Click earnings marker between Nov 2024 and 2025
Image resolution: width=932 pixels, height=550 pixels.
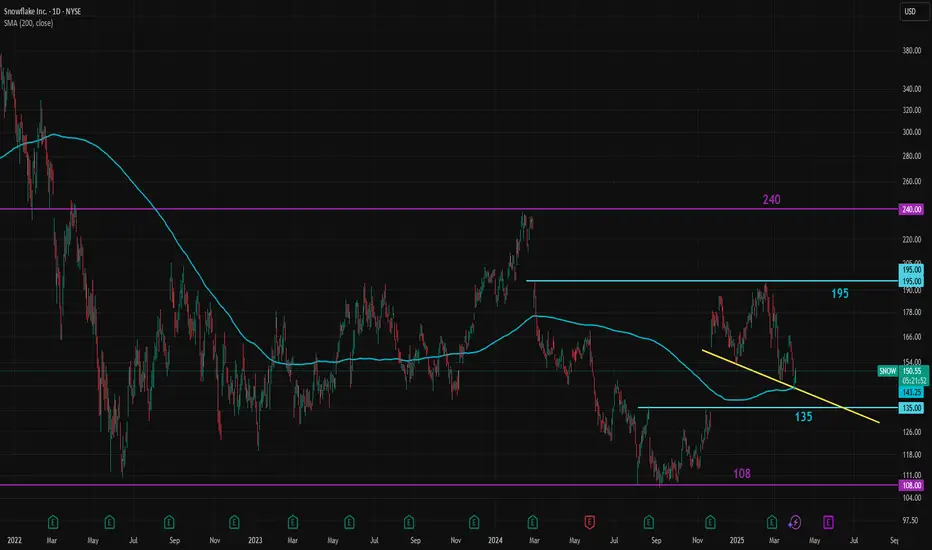[x=710, y=522]
